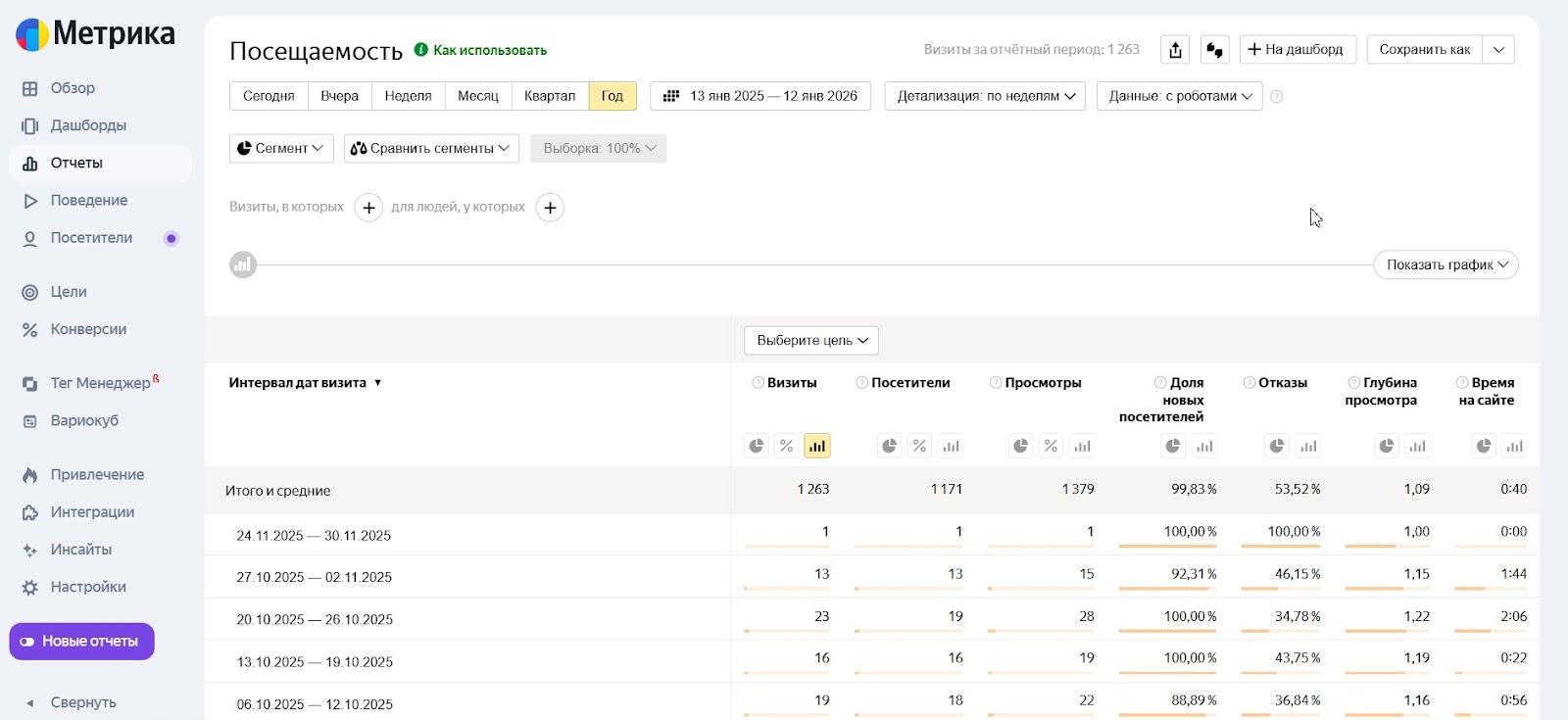Open the 'Сегмент' dropdown
The width and height of the screenshot is (1568, 720).
(281, 149)
